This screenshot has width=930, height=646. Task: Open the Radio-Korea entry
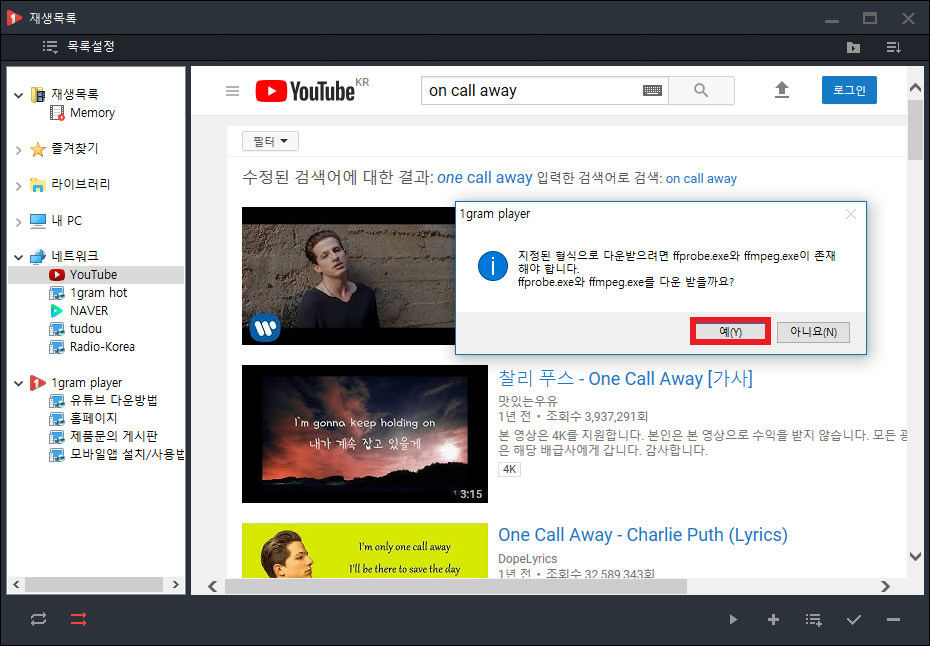[x=102, y=346]
